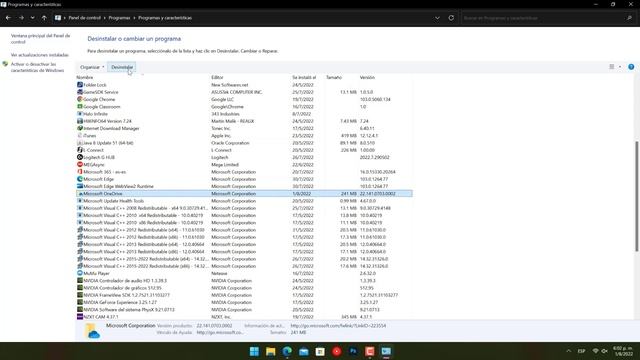640x360 pixels.
Task: Select the Folder Lock program icon
Action: coord(80,85)
